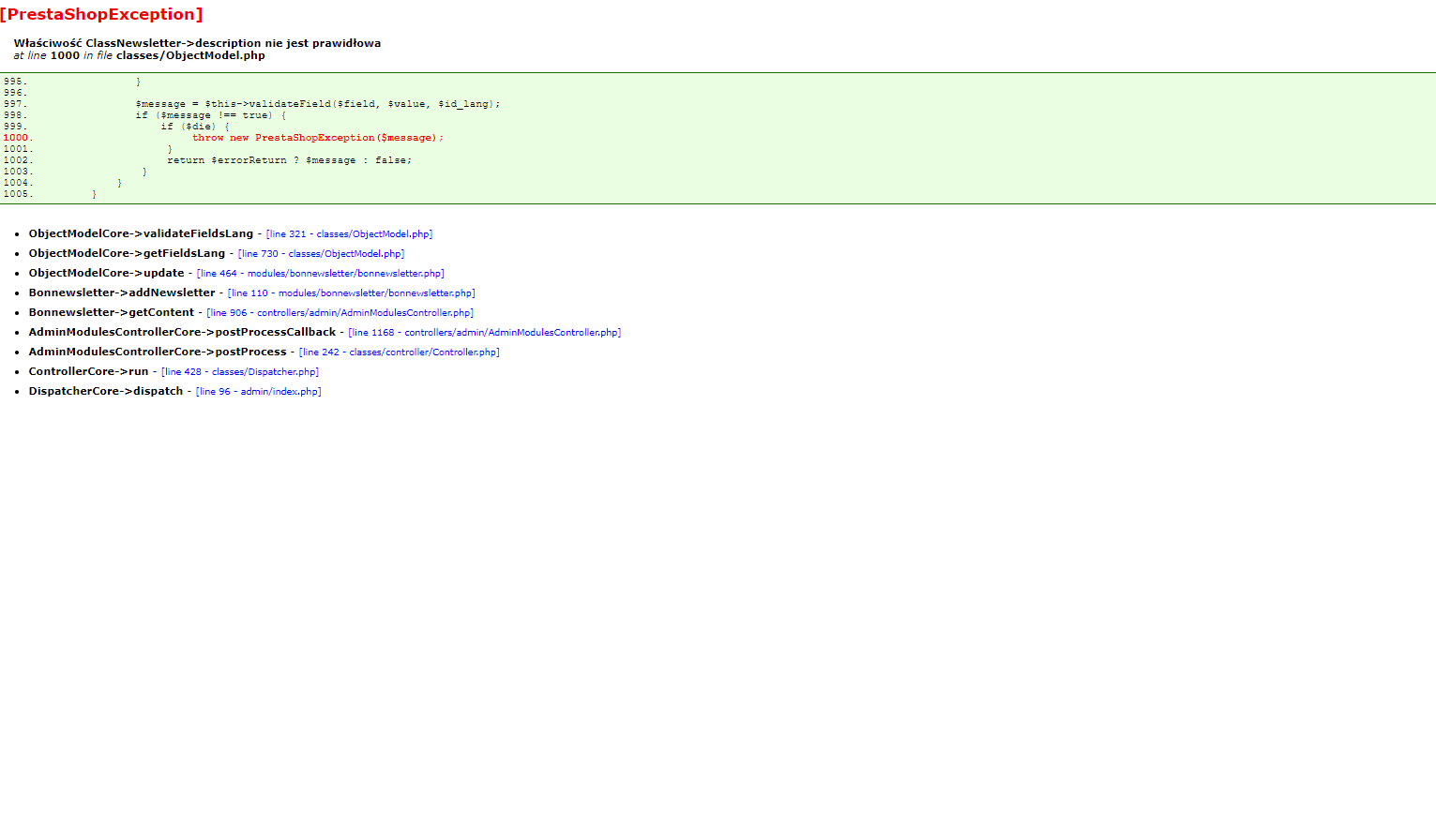Open the line 730 classes/ObjectModel.php link
This screenshot has height=840, width=1436.
tap(321, 254)
